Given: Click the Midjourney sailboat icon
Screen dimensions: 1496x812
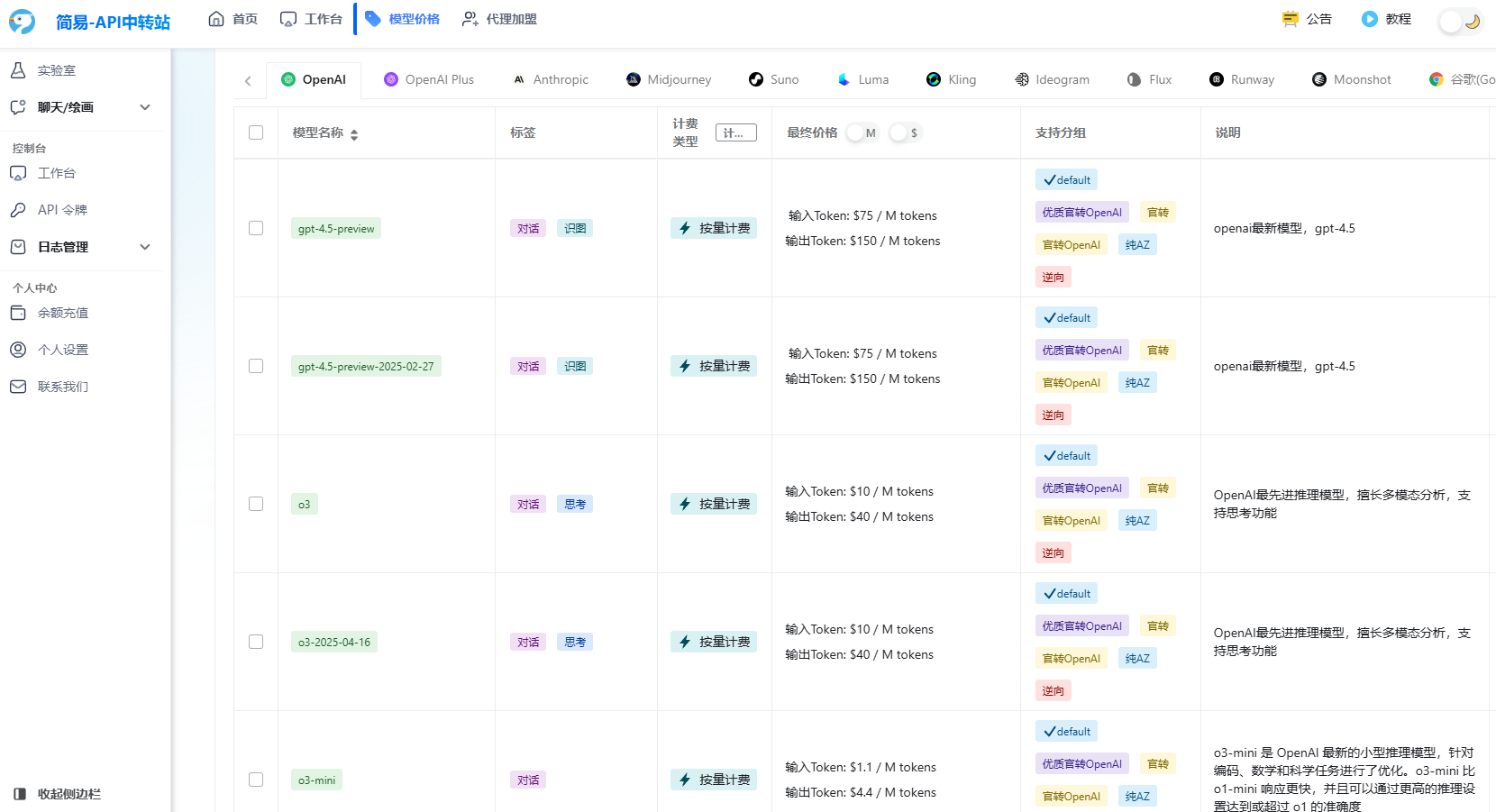Looking at the screenshot, I should [634, 79].
